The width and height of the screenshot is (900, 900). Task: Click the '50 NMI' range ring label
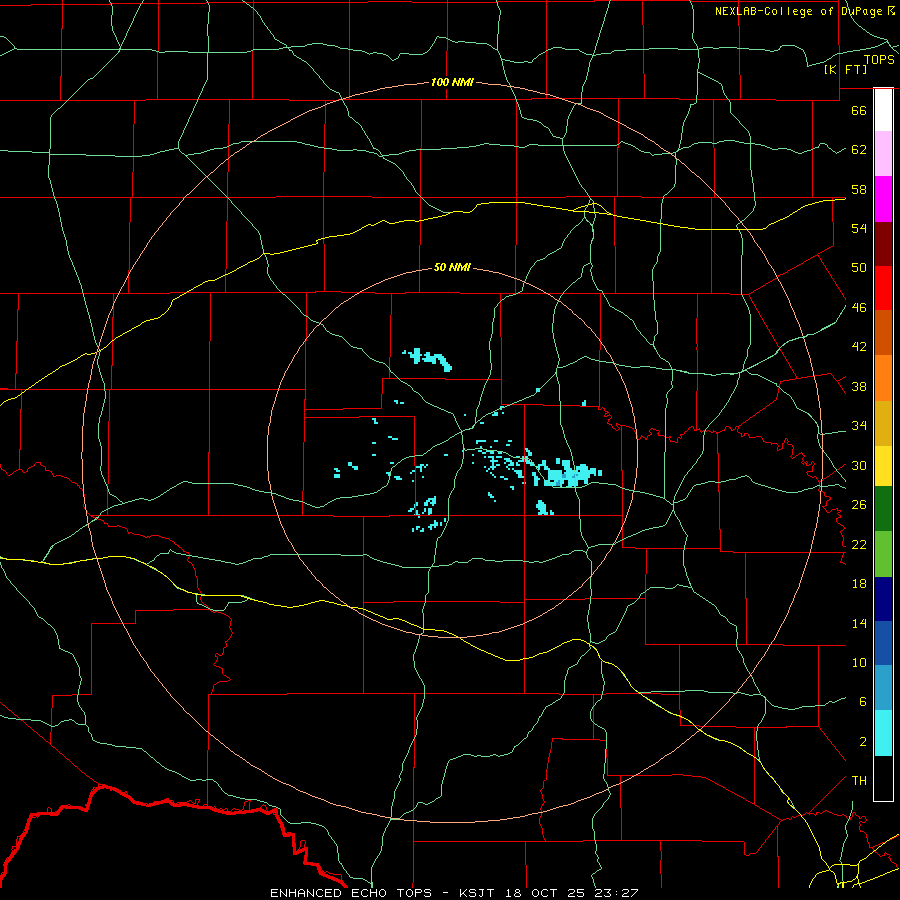coord(452,267)
